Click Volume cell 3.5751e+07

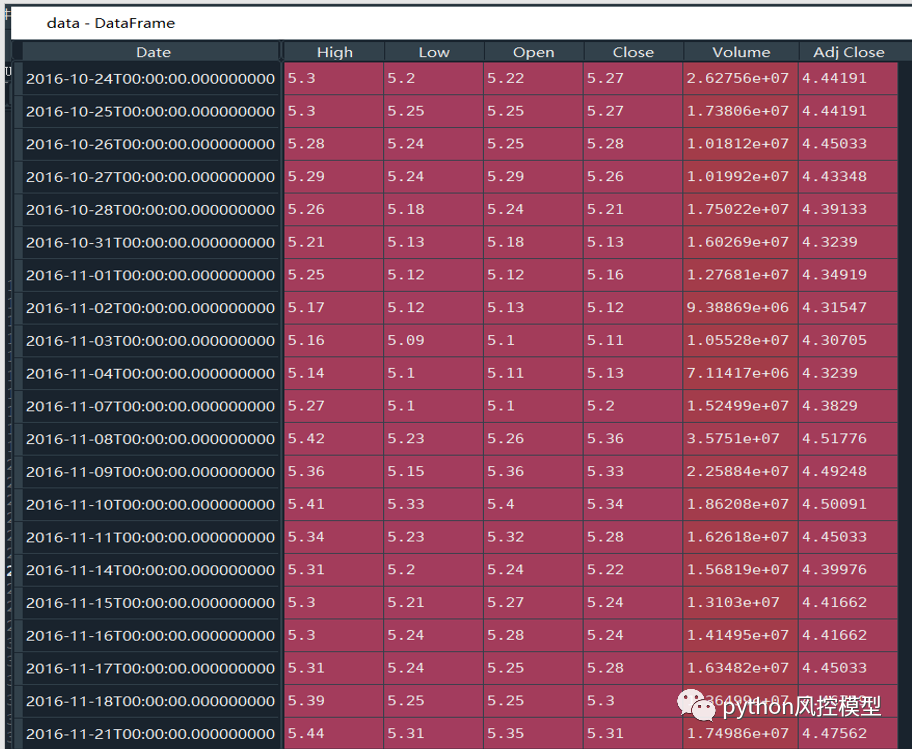click(740, 438)
